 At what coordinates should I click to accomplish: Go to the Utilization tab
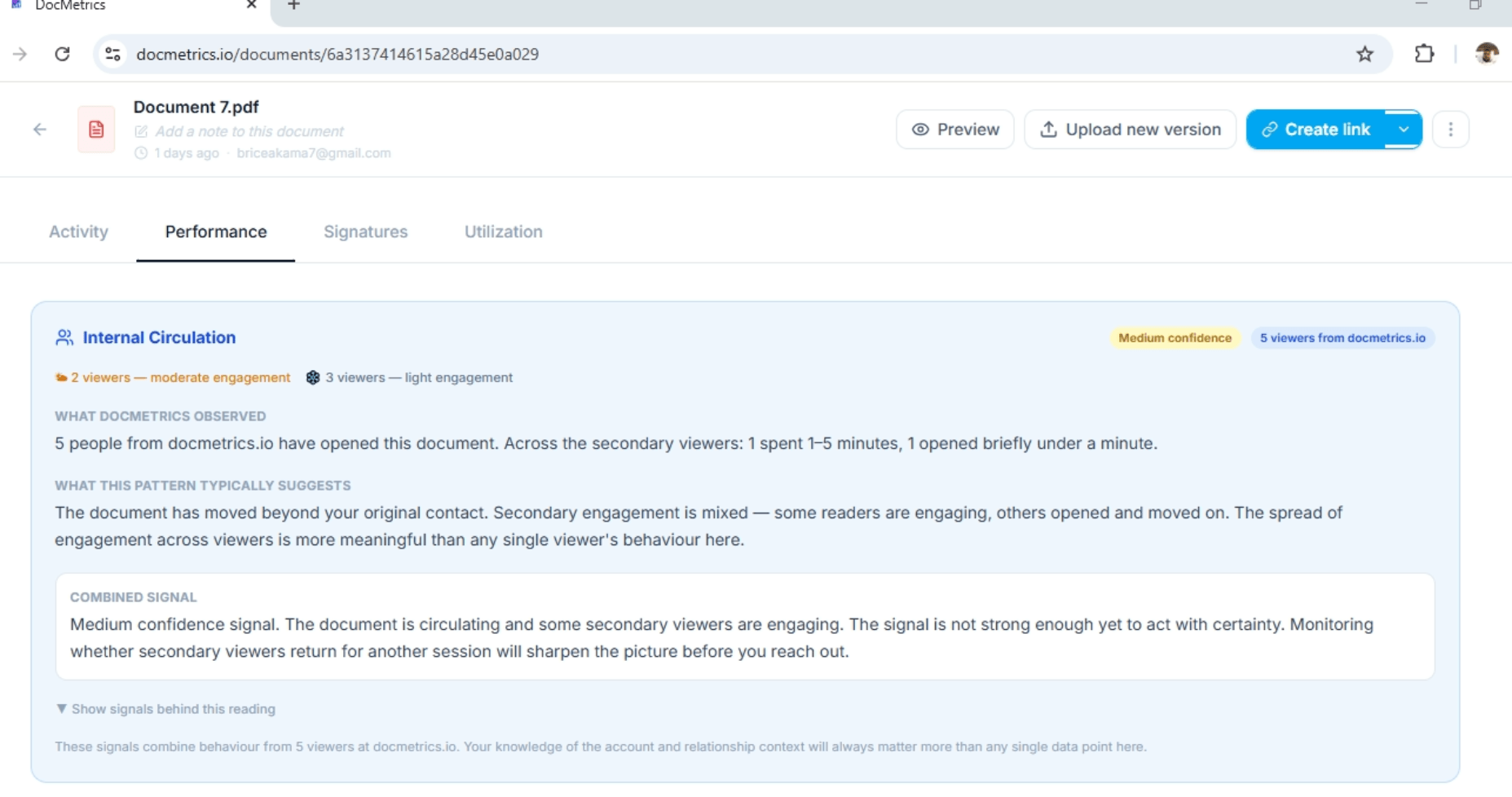coord(503,232)
